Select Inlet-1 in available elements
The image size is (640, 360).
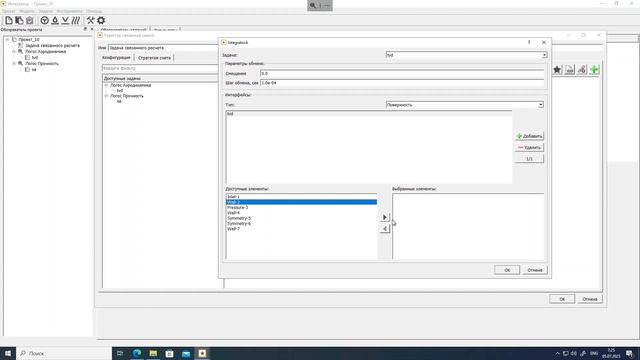(301, 197)
